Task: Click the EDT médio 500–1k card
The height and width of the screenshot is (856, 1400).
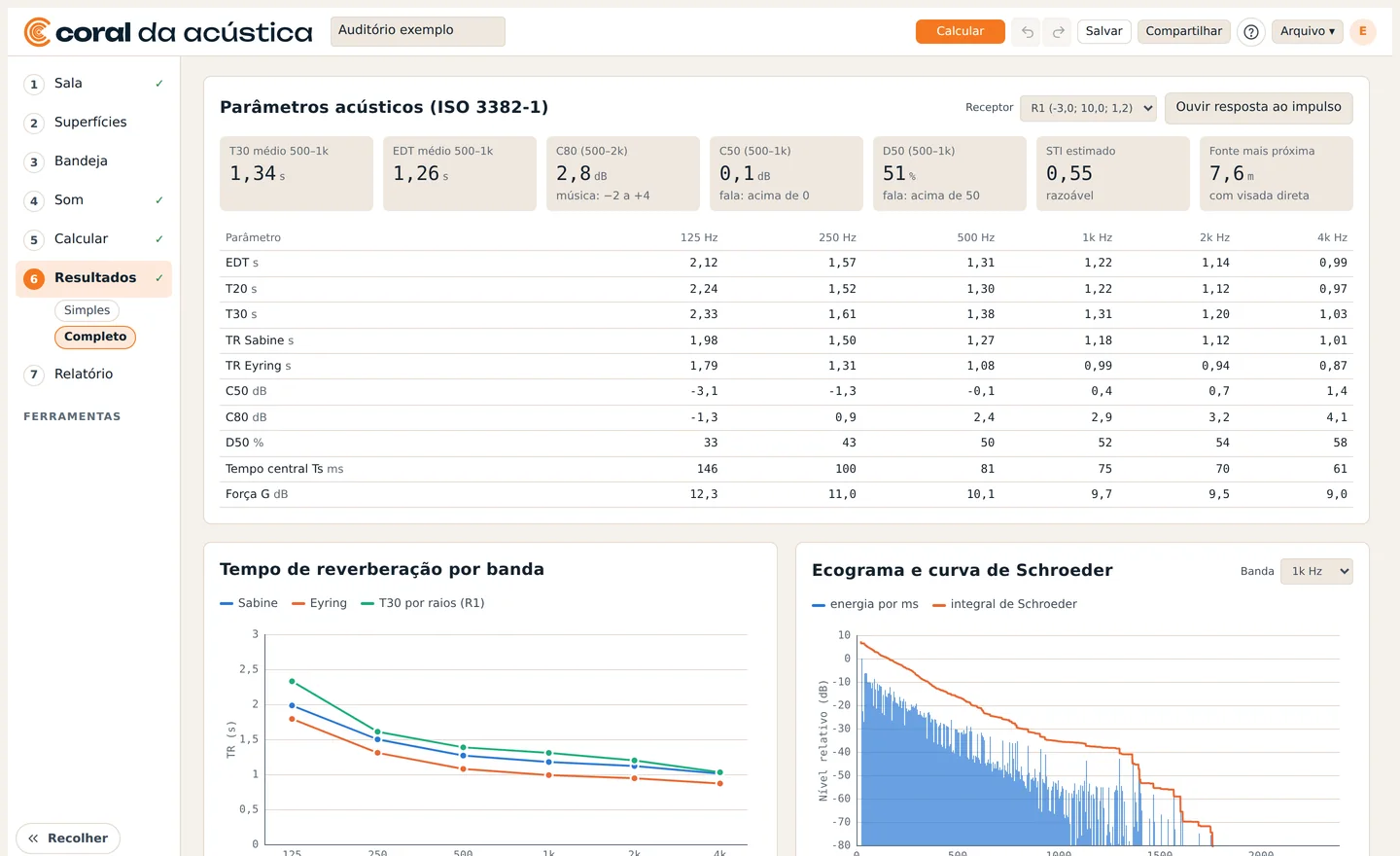Action: 460,173
